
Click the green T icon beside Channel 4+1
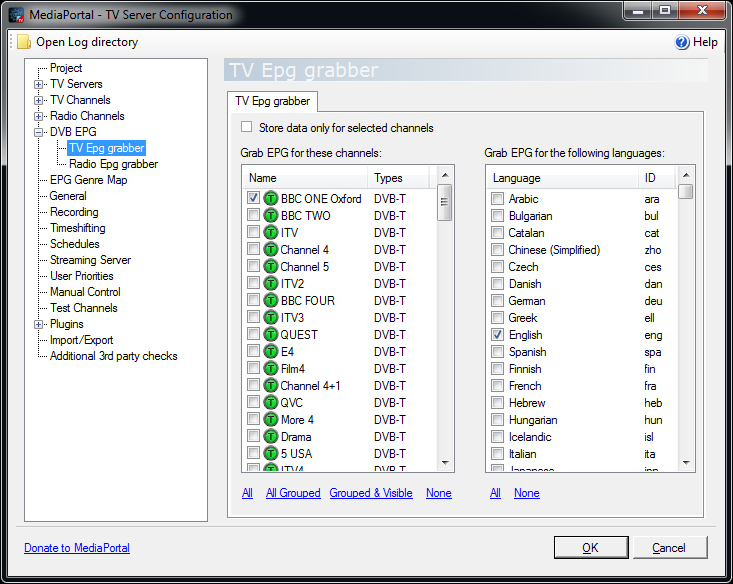pyautogui.click(x=271, y=385)
